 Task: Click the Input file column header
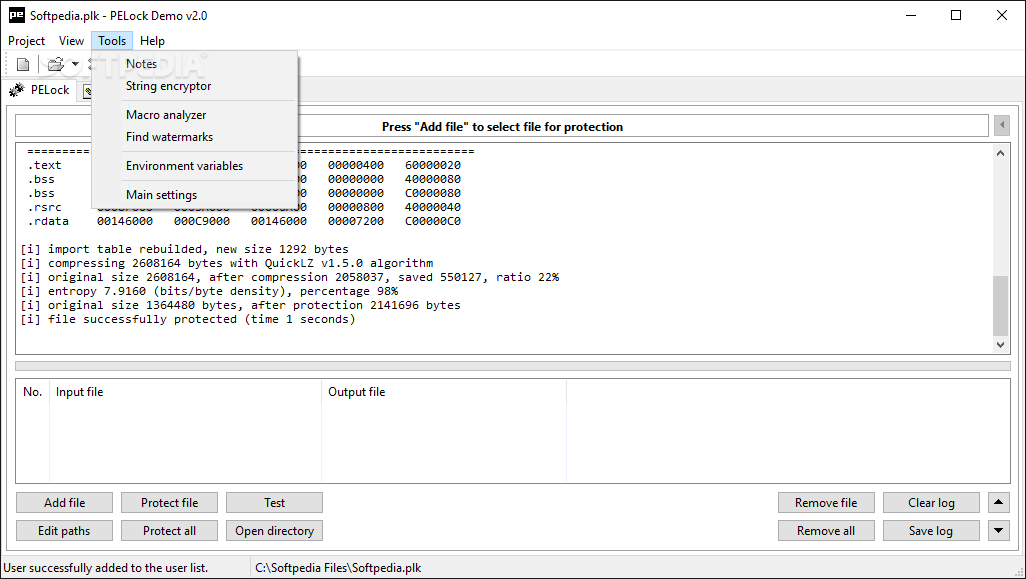click(185, 392)
